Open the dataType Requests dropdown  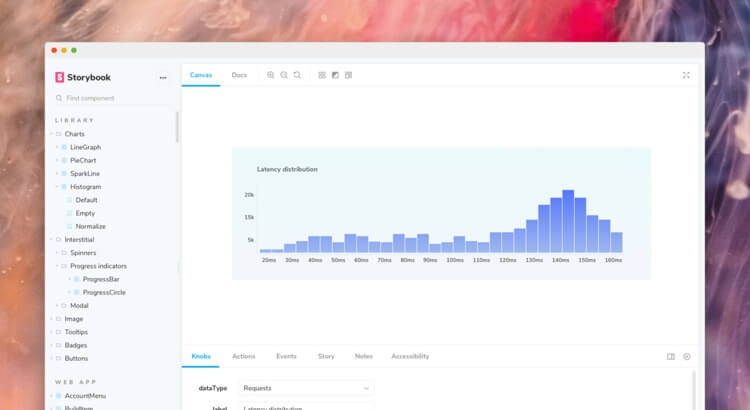[306, 388]
